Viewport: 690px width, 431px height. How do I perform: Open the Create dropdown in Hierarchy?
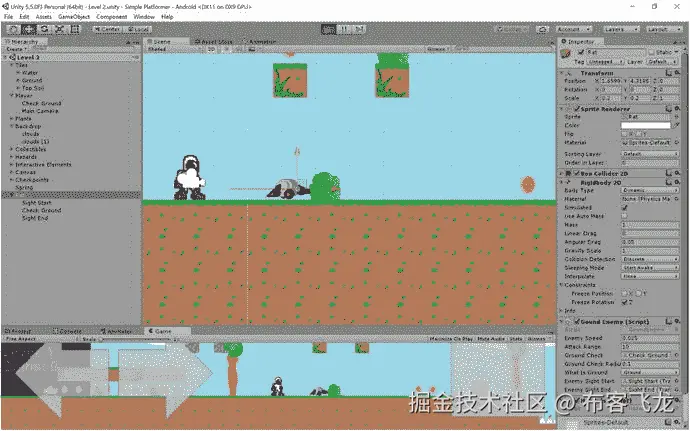(17, 49)
